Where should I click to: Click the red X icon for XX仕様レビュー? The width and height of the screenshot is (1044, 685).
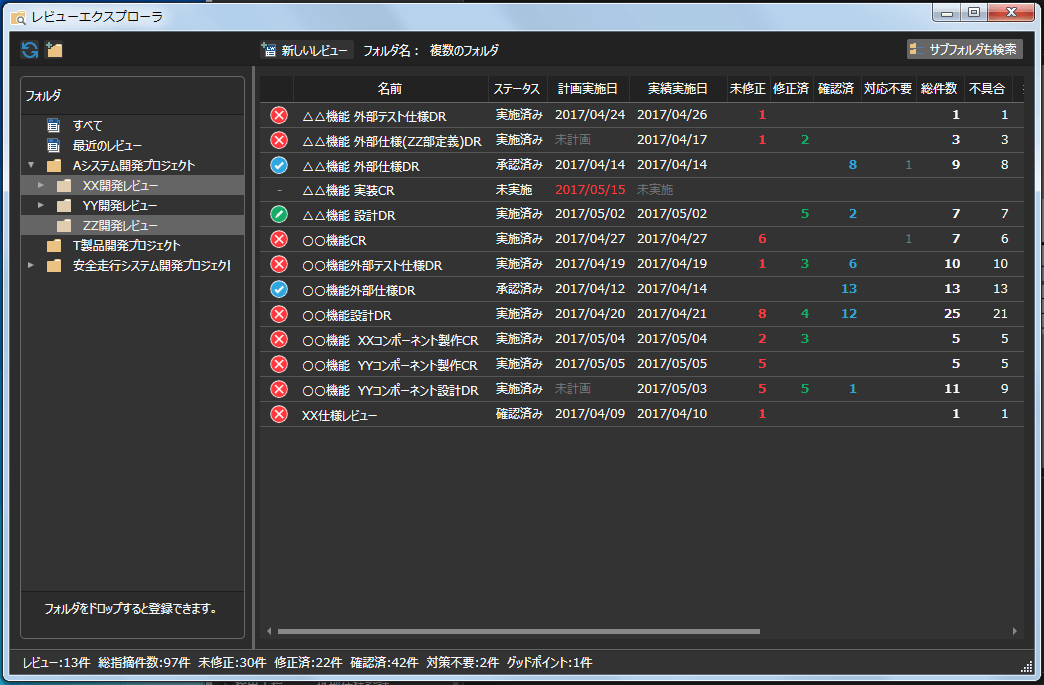click(x=279, y=414)
